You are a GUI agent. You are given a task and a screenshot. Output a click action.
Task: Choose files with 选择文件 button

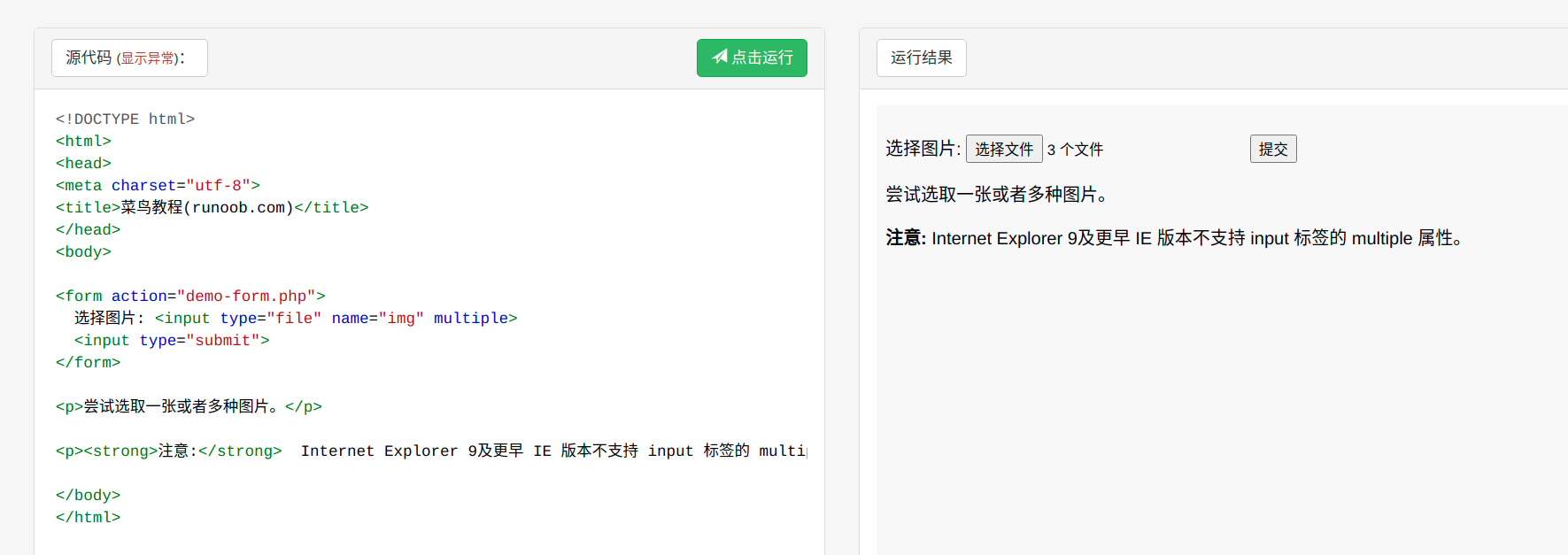pyautogui.click(x=1004, y=149)
